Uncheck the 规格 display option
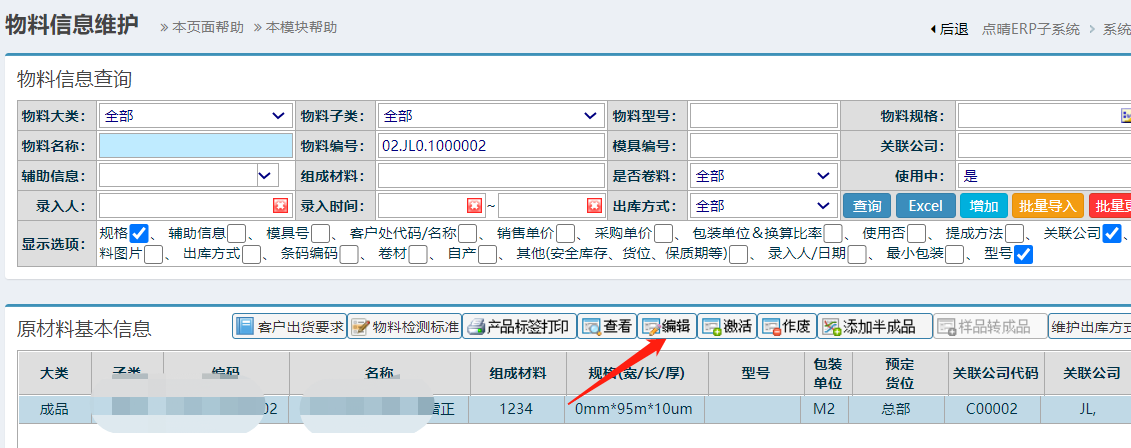The height and width of the screenshot is (448, 1131). pyautogui.click(x=139, y=233)
